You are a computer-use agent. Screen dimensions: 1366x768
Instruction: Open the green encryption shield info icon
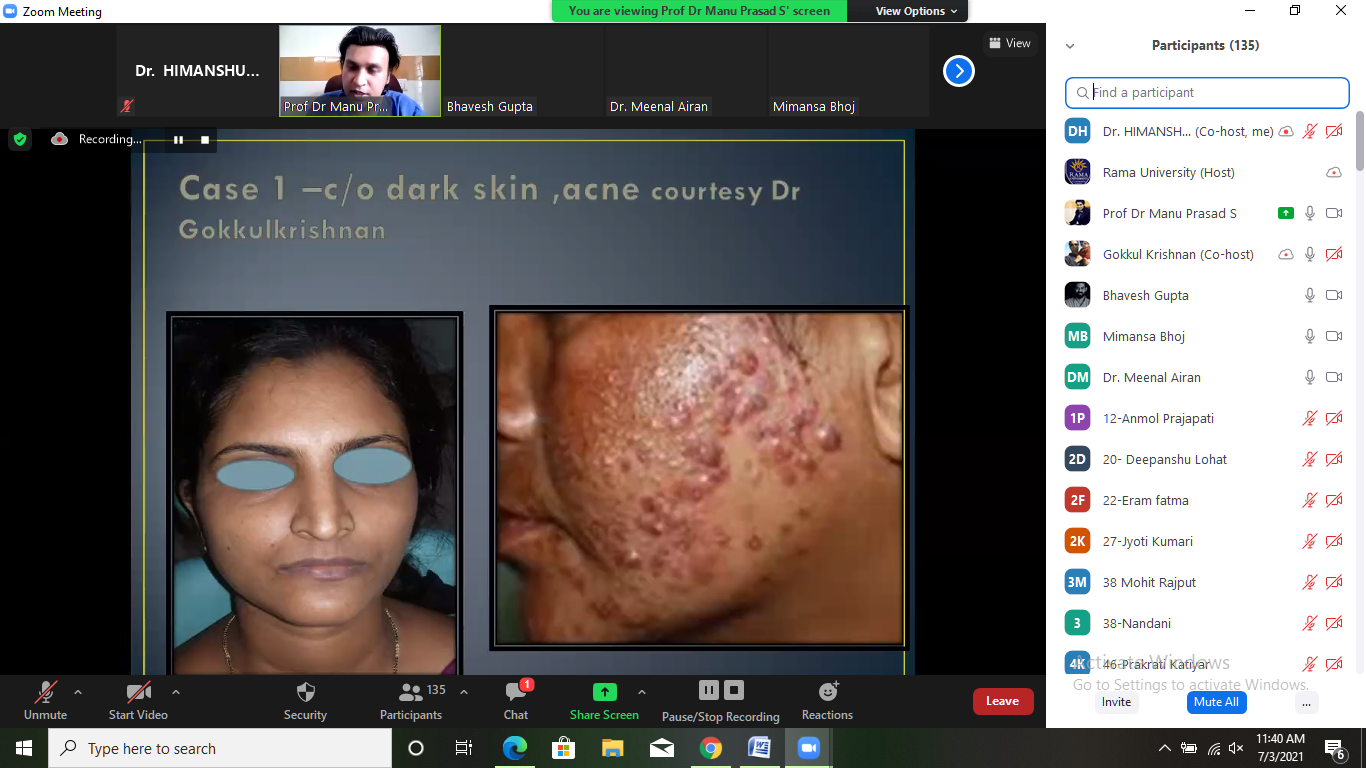20,140
